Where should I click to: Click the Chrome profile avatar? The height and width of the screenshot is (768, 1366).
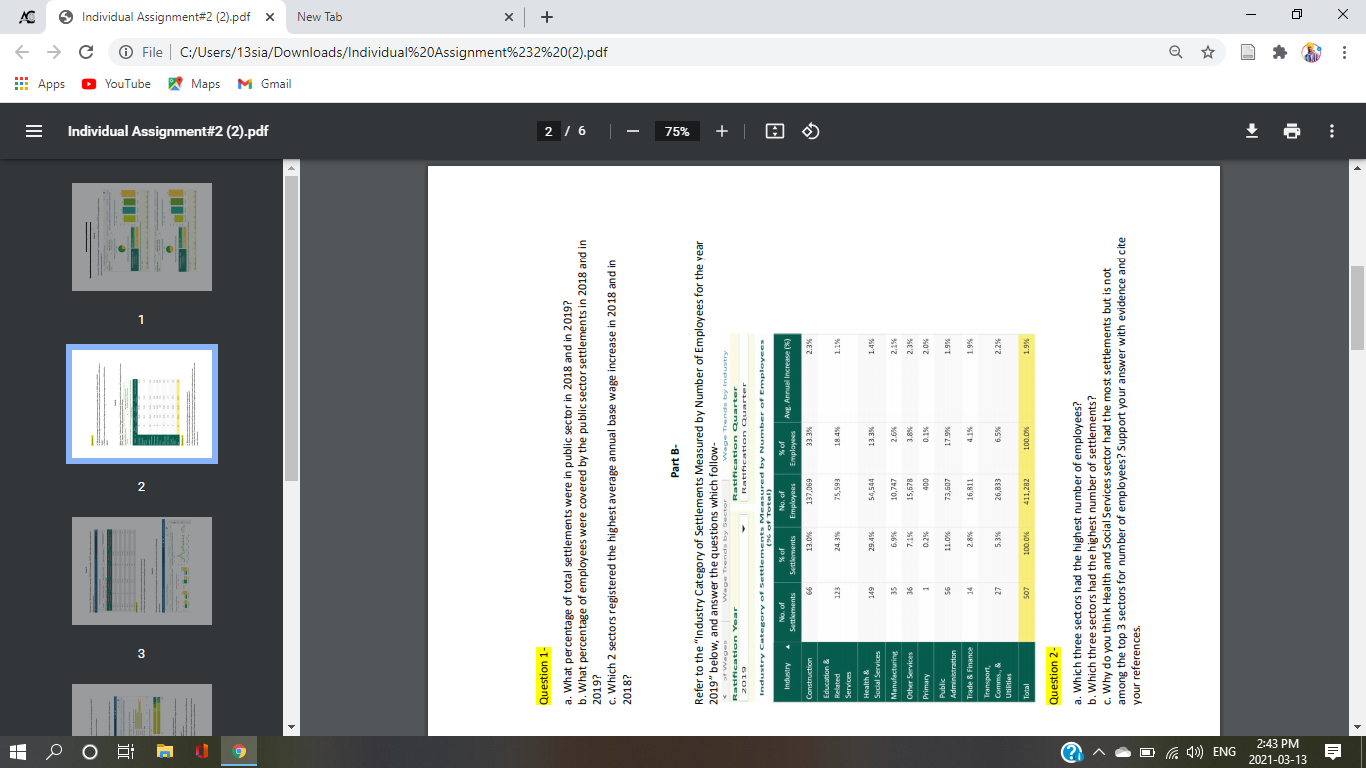[1310, 52]
